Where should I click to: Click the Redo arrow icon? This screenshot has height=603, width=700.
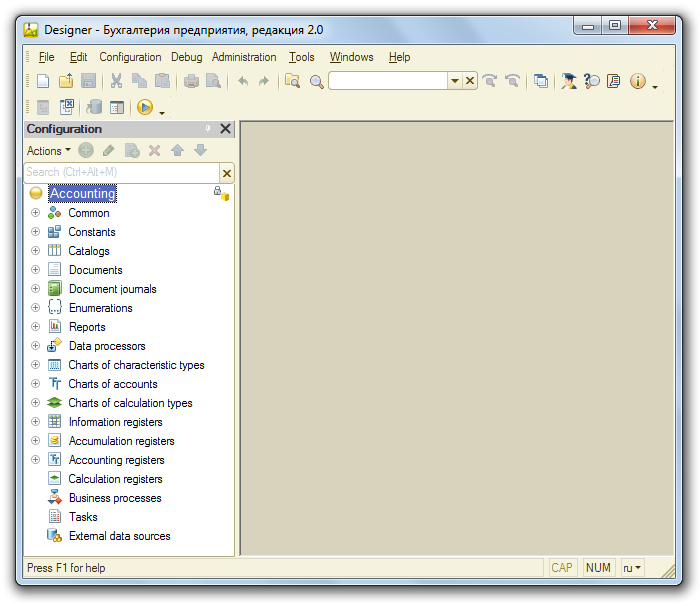pos(264,81)
